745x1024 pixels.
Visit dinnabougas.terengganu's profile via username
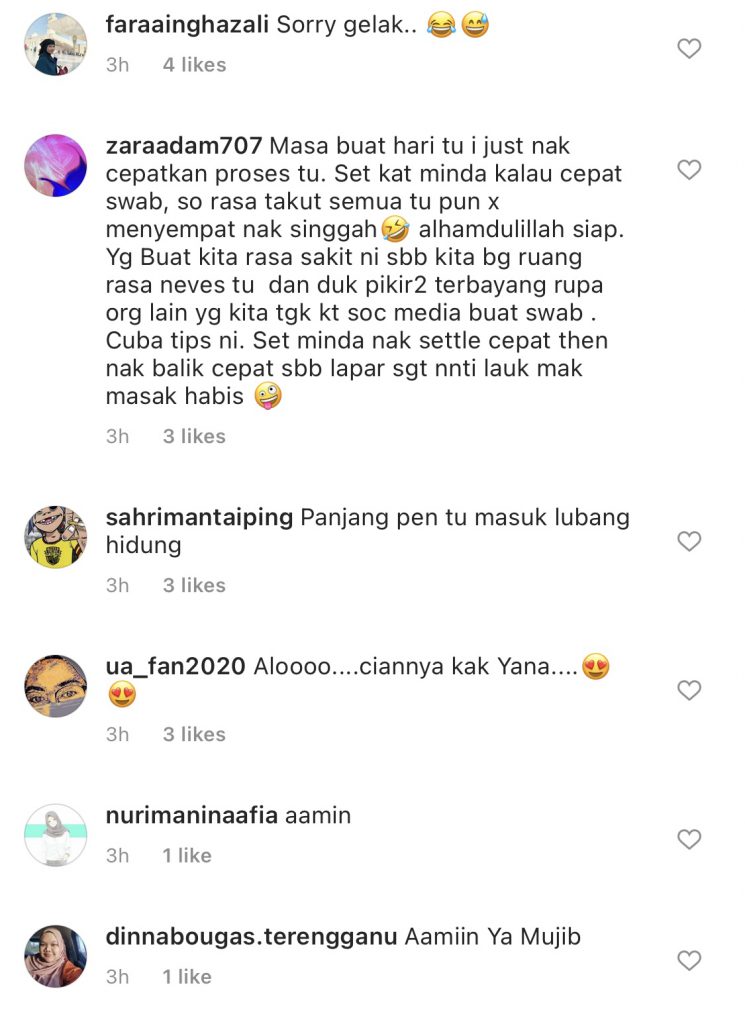[x=251, y=937]
